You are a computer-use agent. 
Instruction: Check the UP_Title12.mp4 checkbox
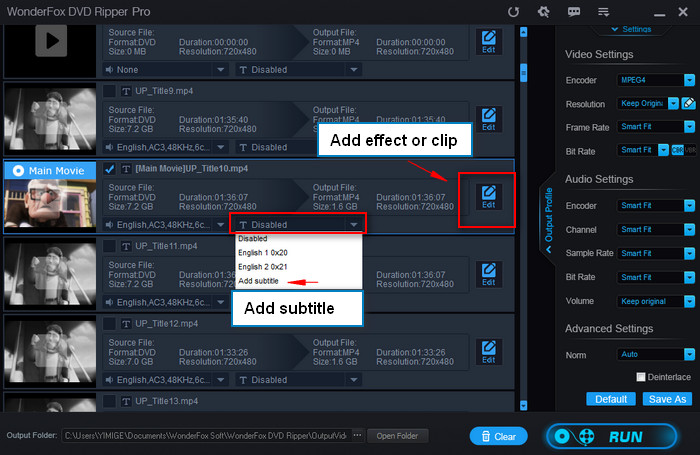coord(109,324)
